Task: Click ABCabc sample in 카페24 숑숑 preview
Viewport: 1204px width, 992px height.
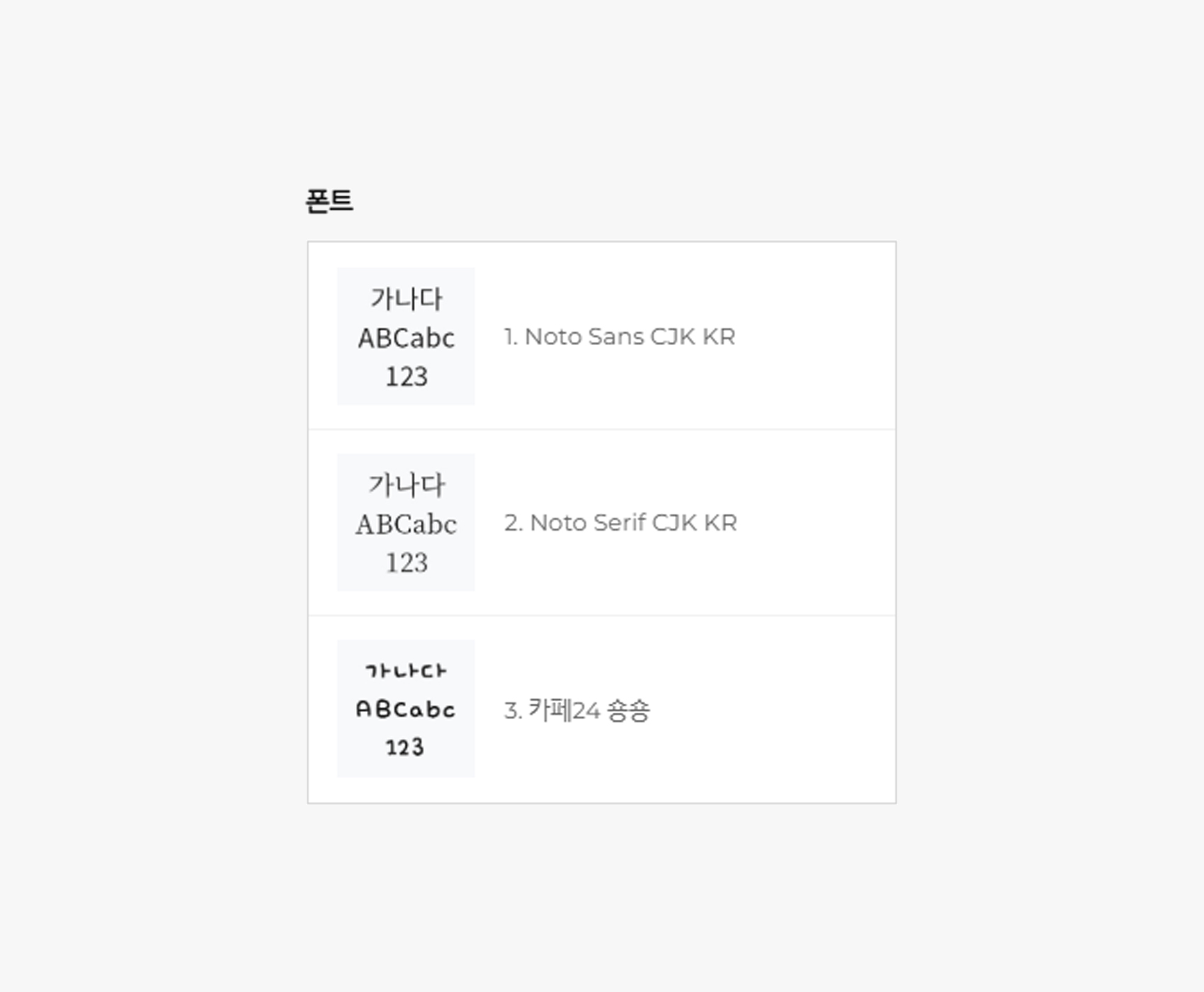Action: click(406, 709)
